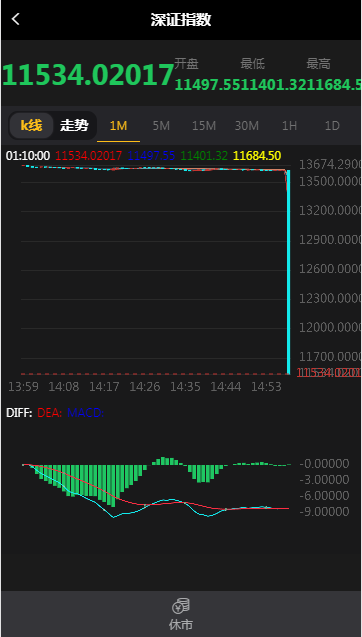The image size is (362, 637).
Task: Select the 30M interval tab
Action: tap(247, 126)
